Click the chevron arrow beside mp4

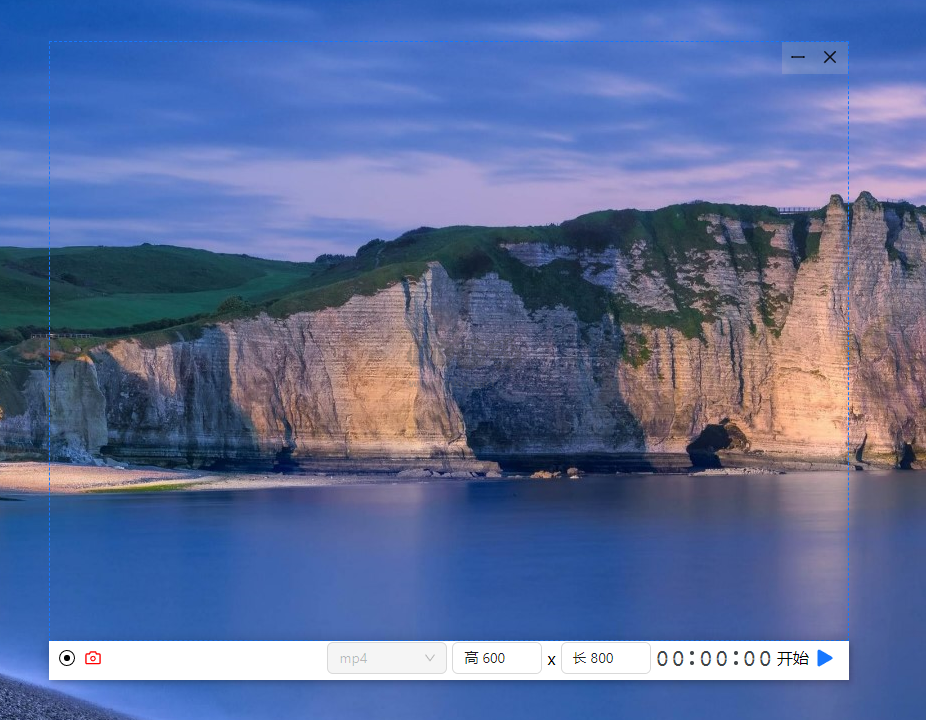(x=430, y=658)
